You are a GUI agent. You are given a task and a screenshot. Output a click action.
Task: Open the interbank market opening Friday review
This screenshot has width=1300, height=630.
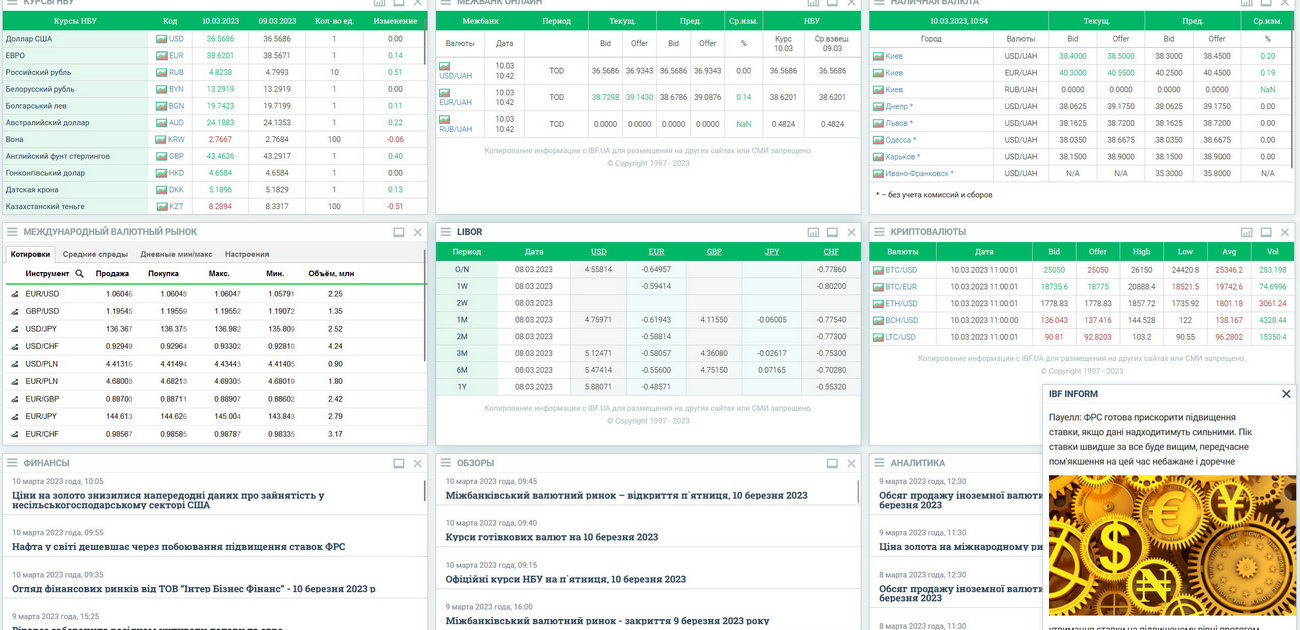627,495
